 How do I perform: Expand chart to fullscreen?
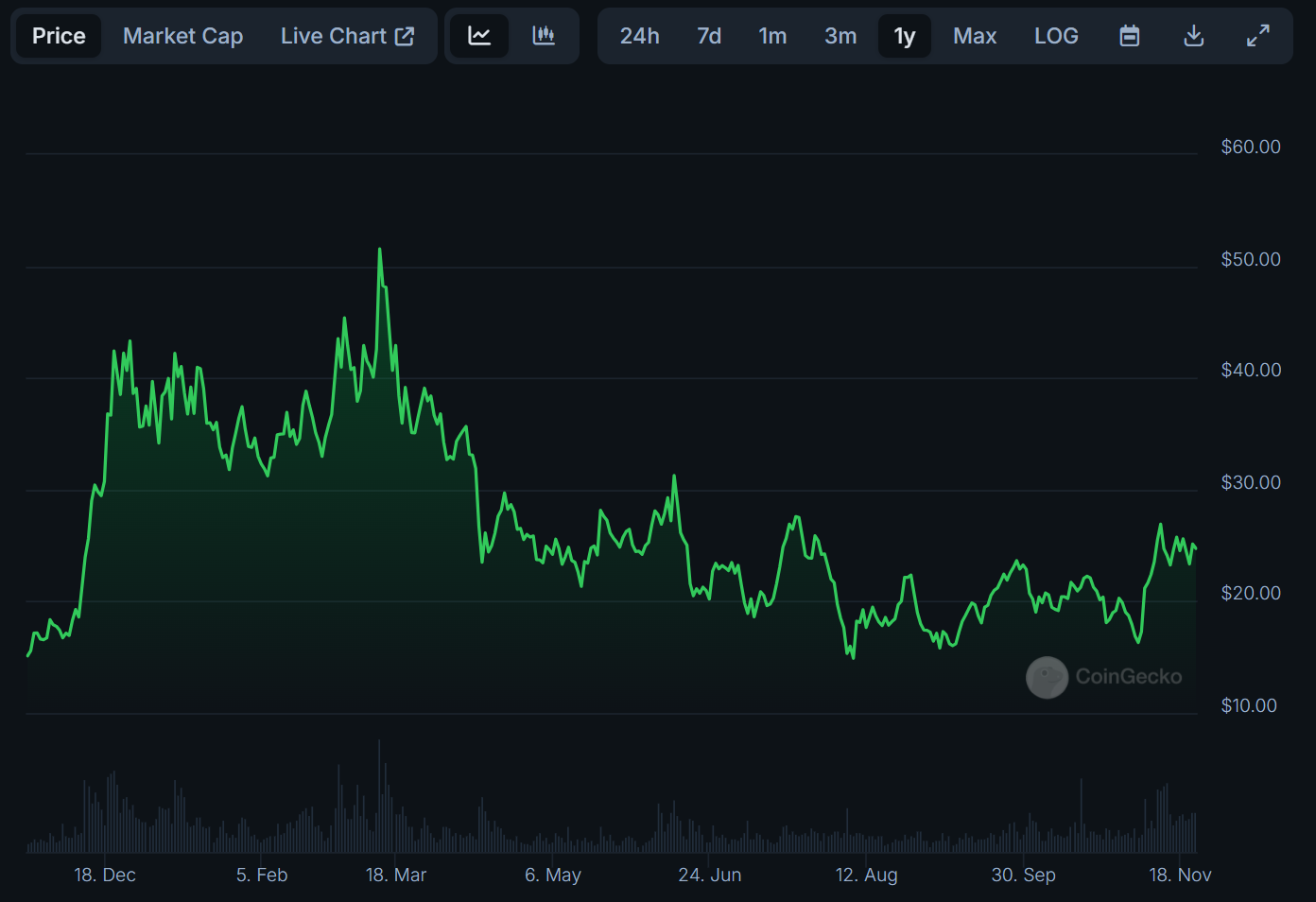[x=1258, y=36]
